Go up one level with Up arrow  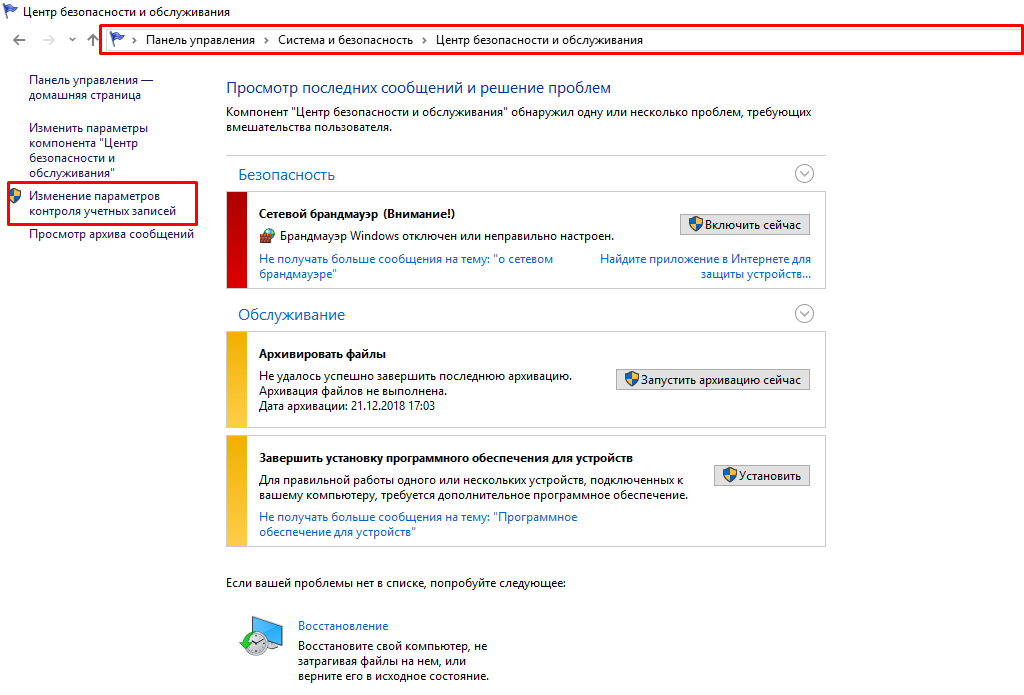[x=93, y=40]
